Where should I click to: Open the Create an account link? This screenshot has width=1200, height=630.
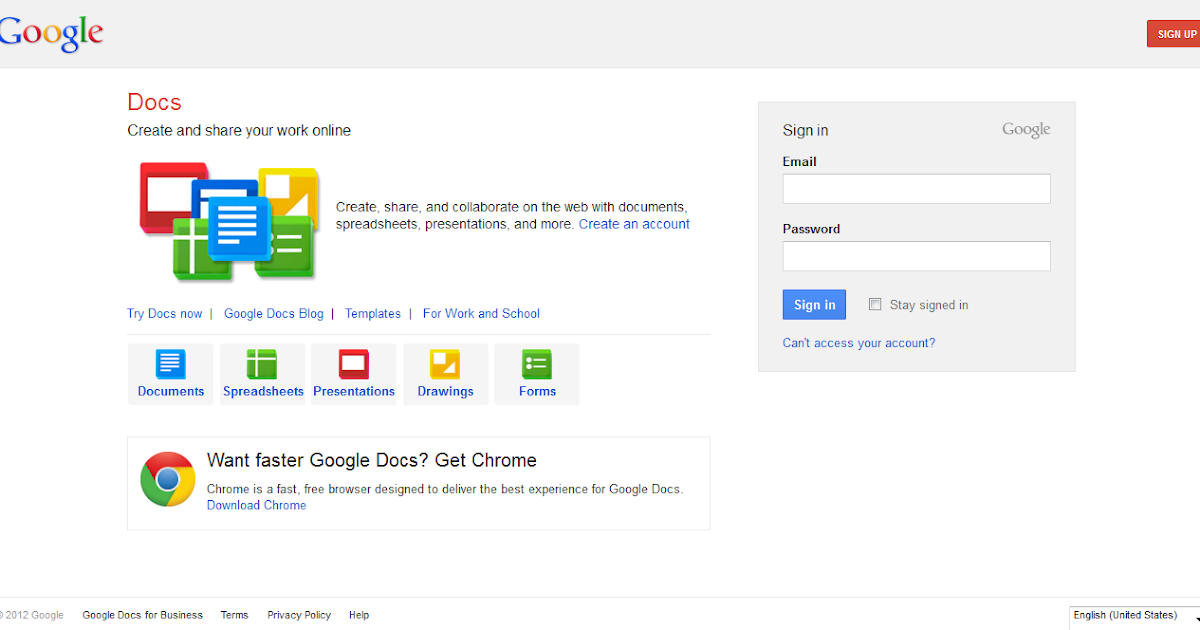click(634, 224)
